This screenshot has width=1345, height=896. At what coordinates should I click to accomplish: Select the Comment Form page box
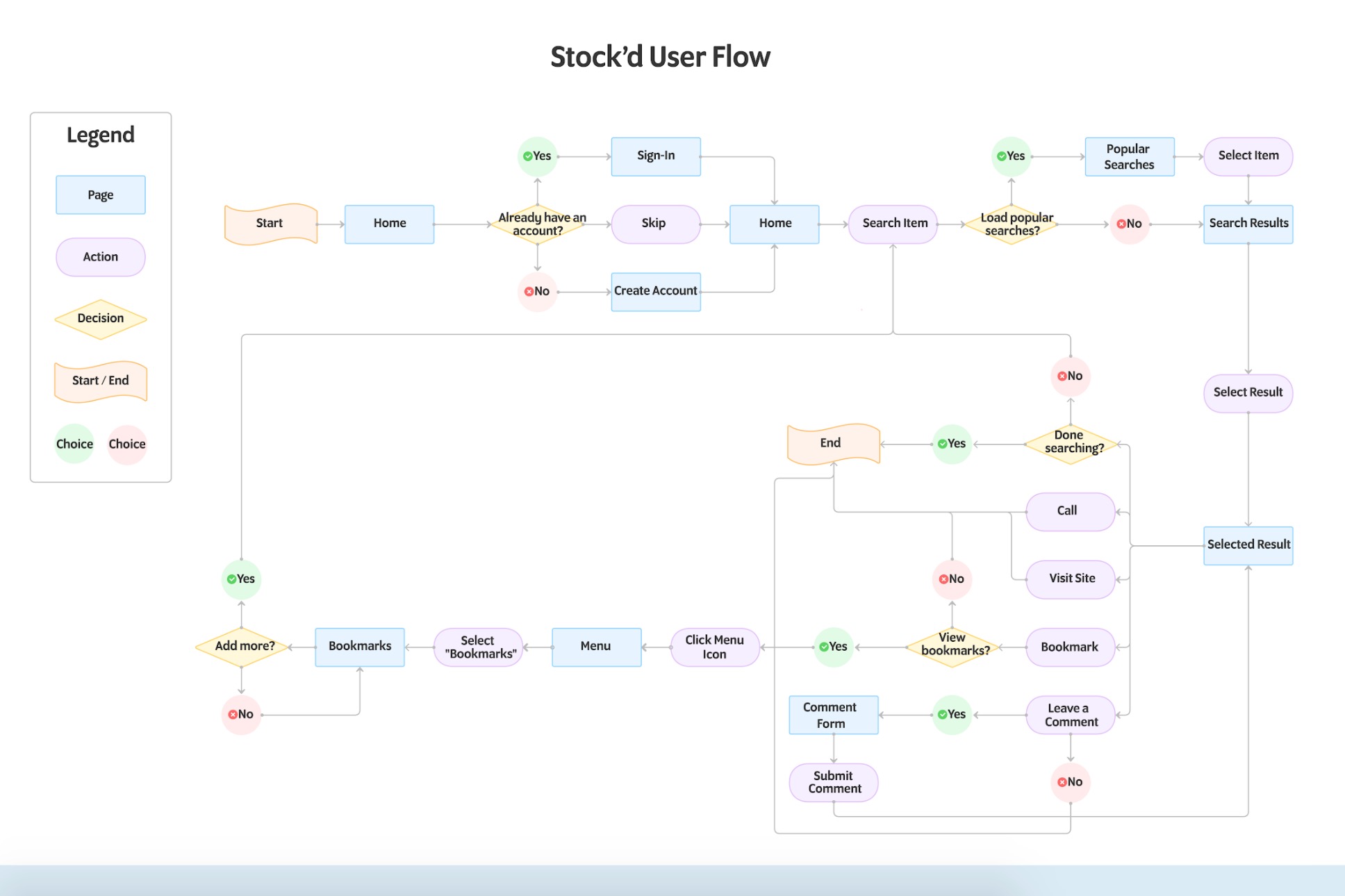coord(833,715)
